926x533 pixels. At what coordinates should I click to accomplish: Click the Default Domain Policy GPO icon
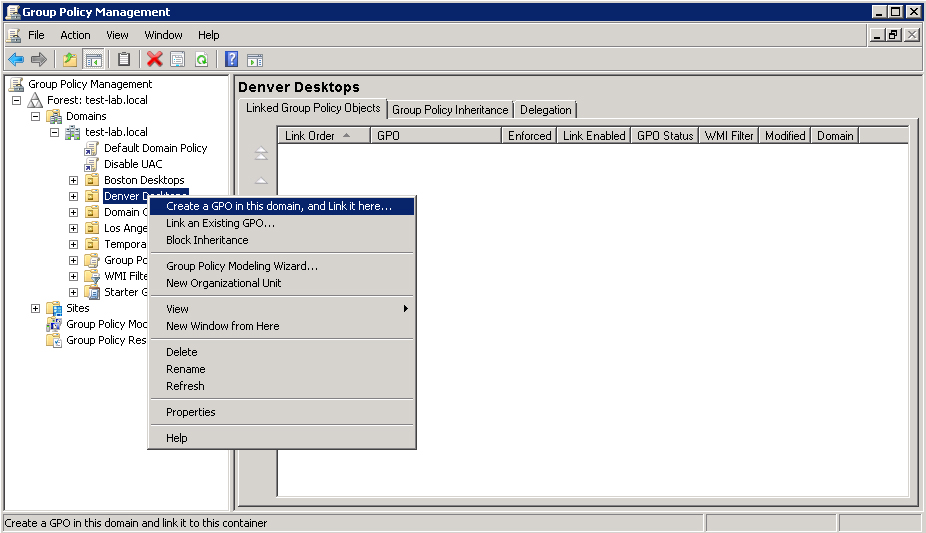click(x=92, y=148)
